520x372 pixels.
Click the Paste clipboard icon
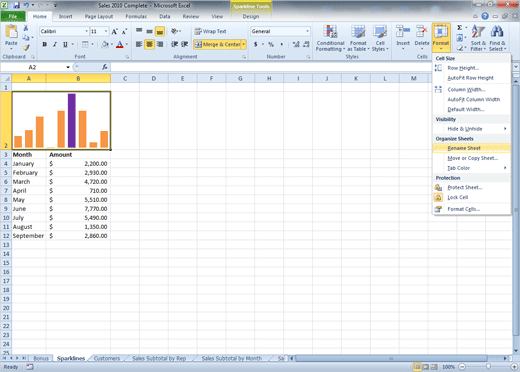(x=12, y=32)
